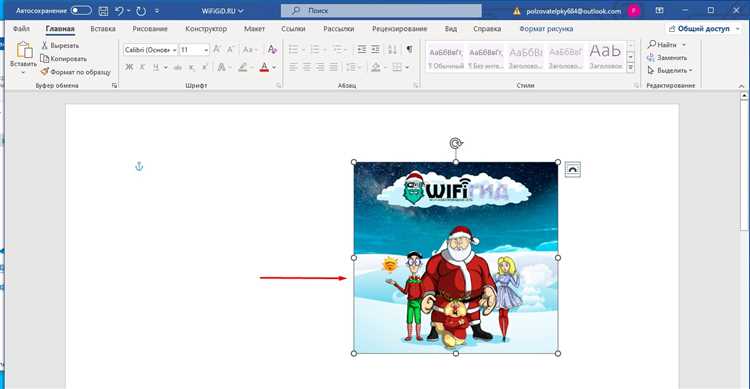
Task: Toggle Italic К formatting
Action: click(142, 67)
